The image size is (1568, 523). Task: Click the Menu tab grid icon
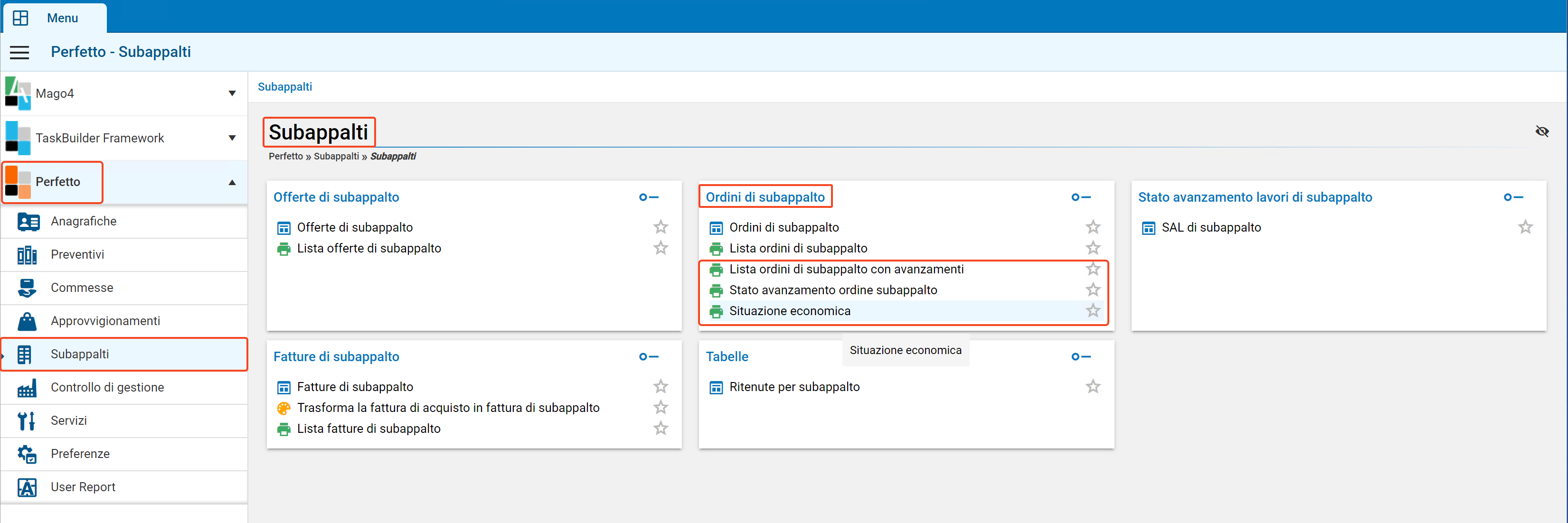[x=21, y=18]
